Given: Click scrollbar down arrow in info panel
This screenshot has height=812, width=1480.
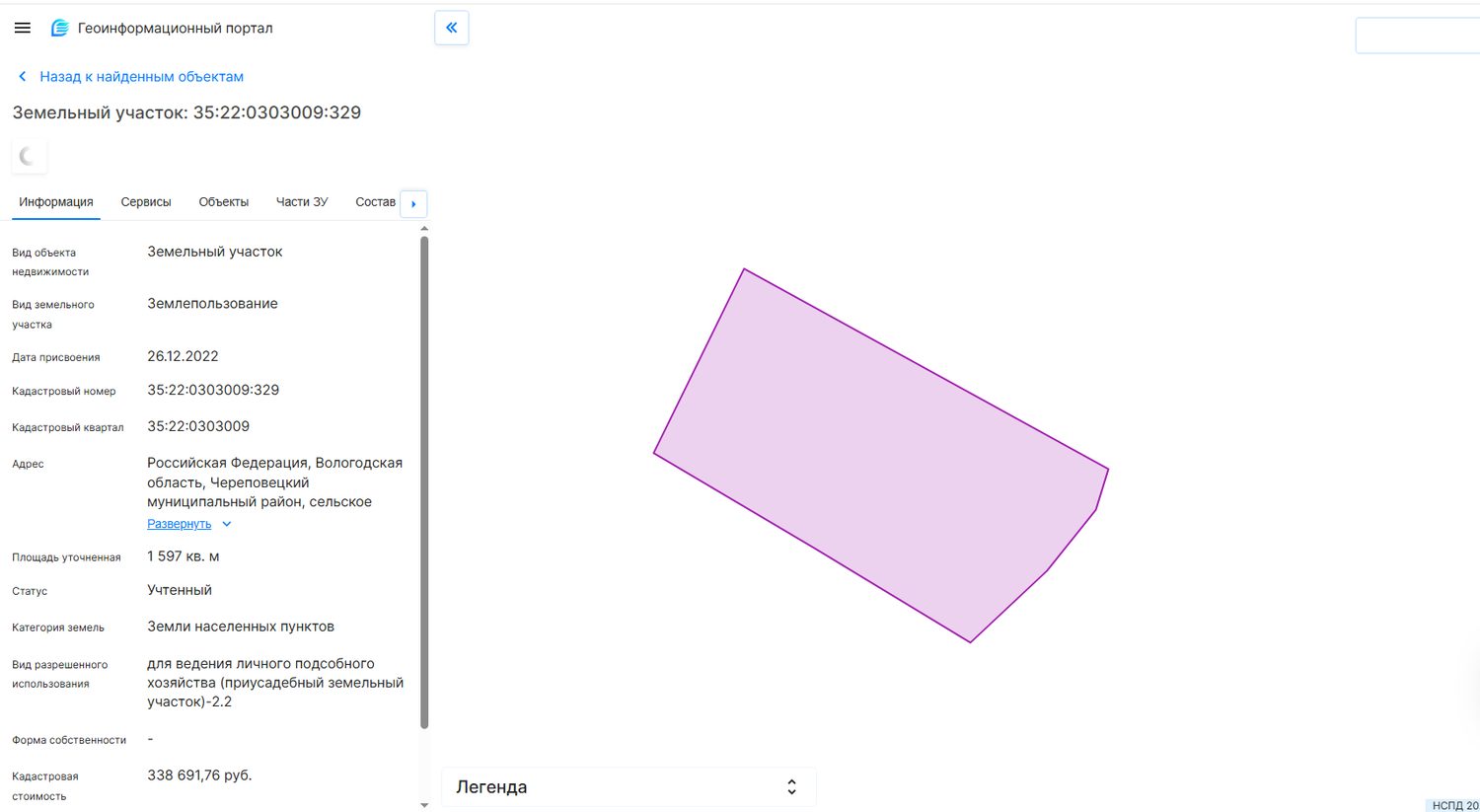Looking at the screenshot, I should pyautogui.click(x=424, y=805).
